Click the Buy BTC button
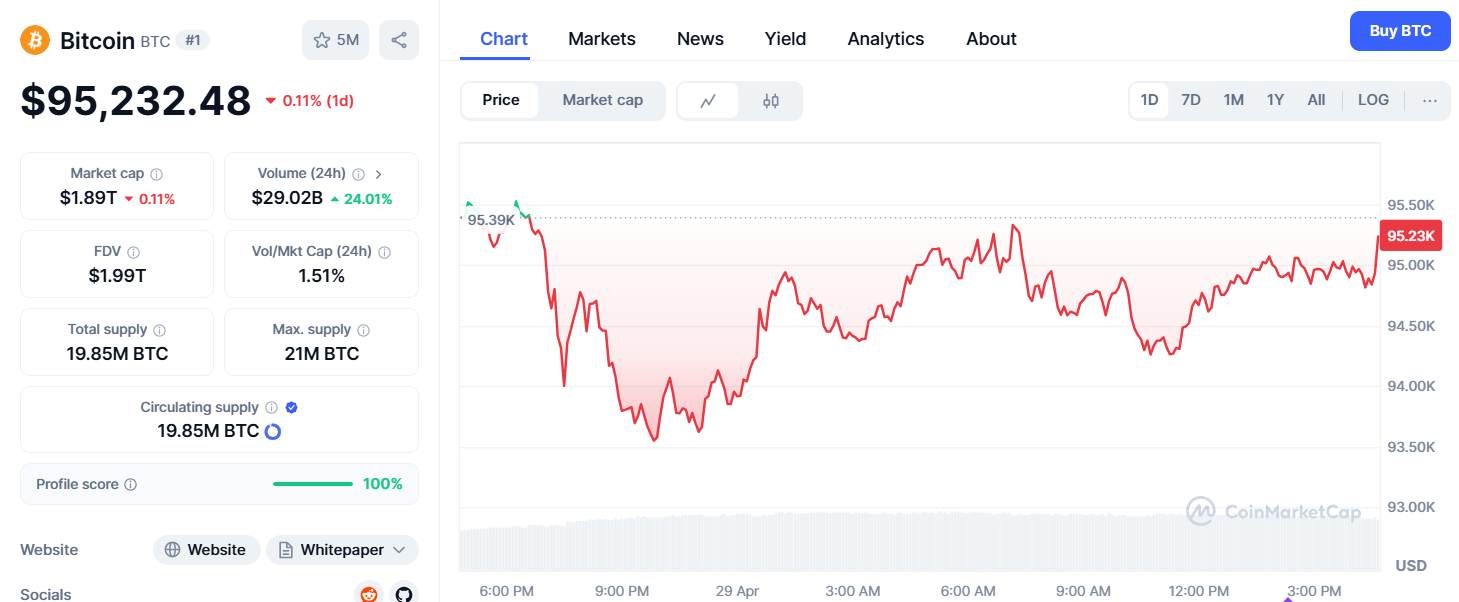The width and height of the screenshot is (1459, 602). pyautogui.click(x=1399, y=31)
